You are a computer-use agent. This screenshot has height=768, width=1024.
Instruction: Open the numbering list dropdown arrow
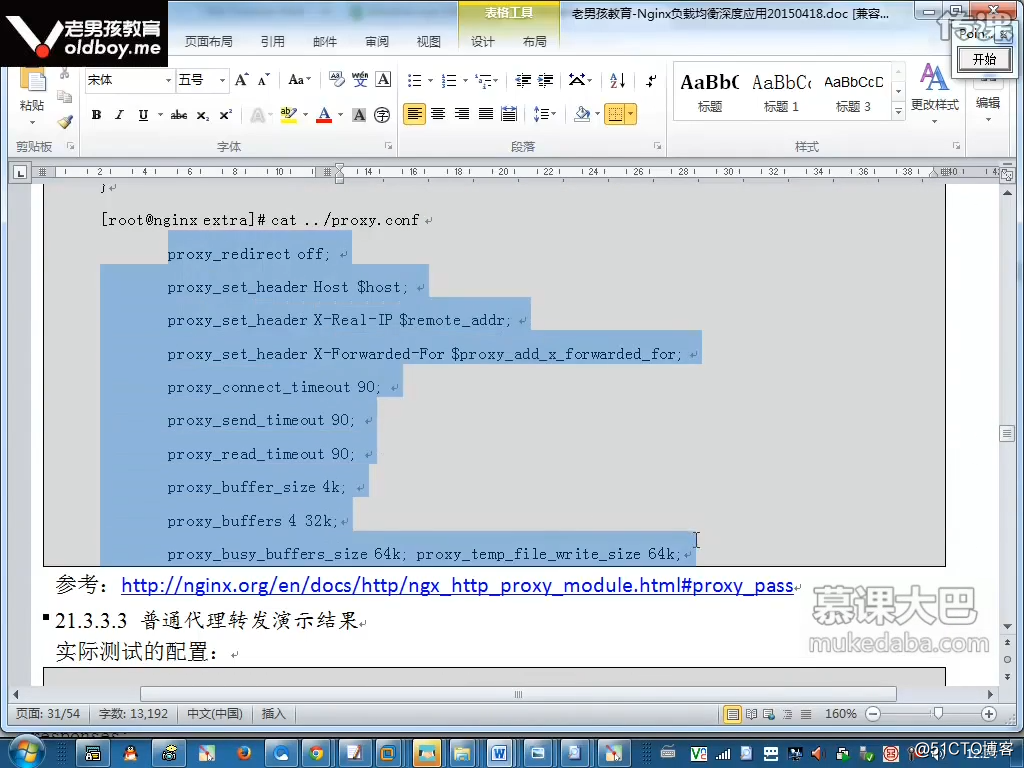(x=465, y=80)
